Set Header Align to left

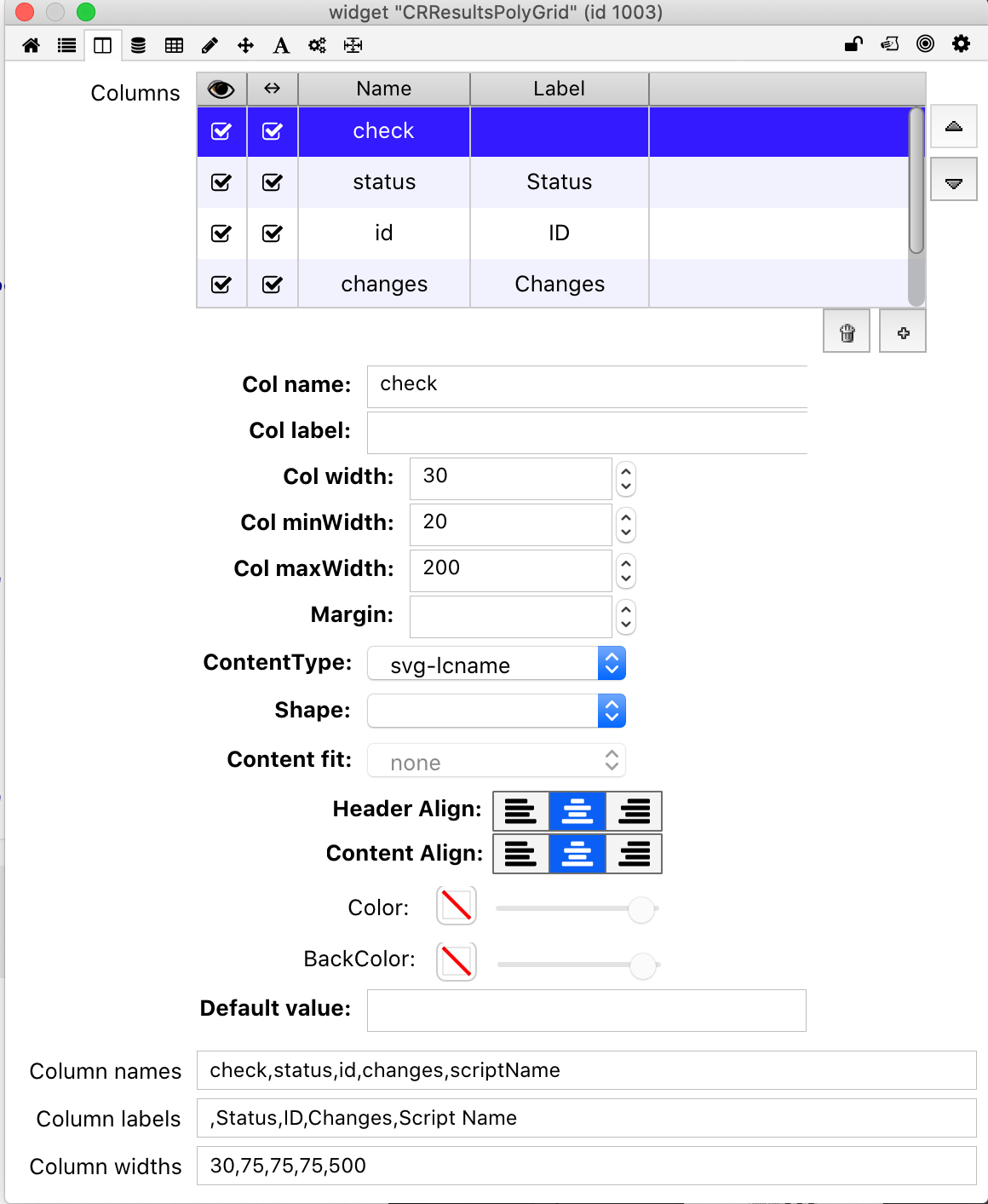coord(520,810)
